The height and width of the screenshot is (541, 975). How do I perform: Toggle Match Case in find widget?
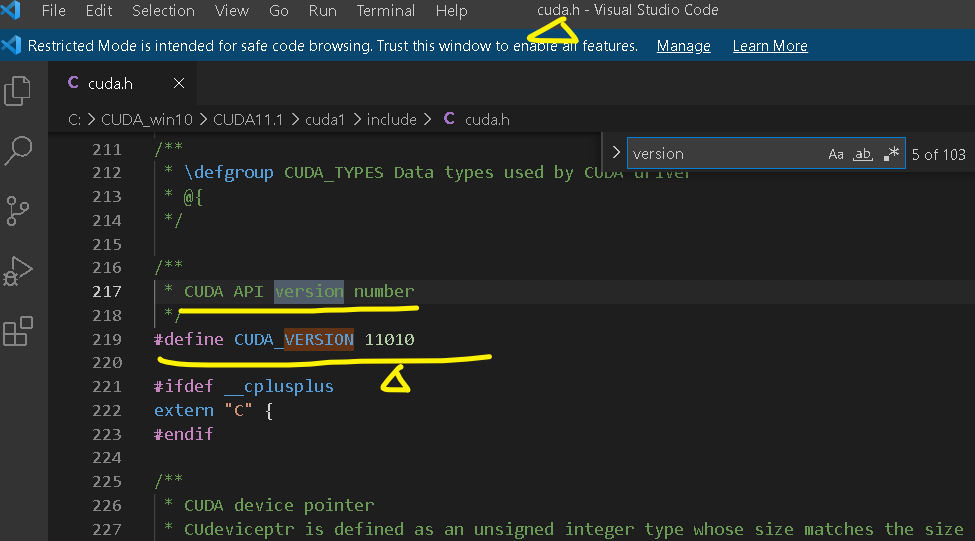(x=836, y=154)
